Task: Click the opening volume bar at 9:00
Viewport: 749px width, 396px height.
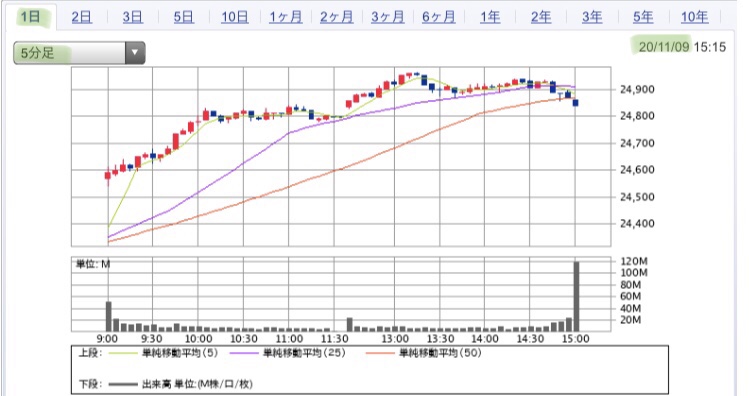Action: point(108,316)
